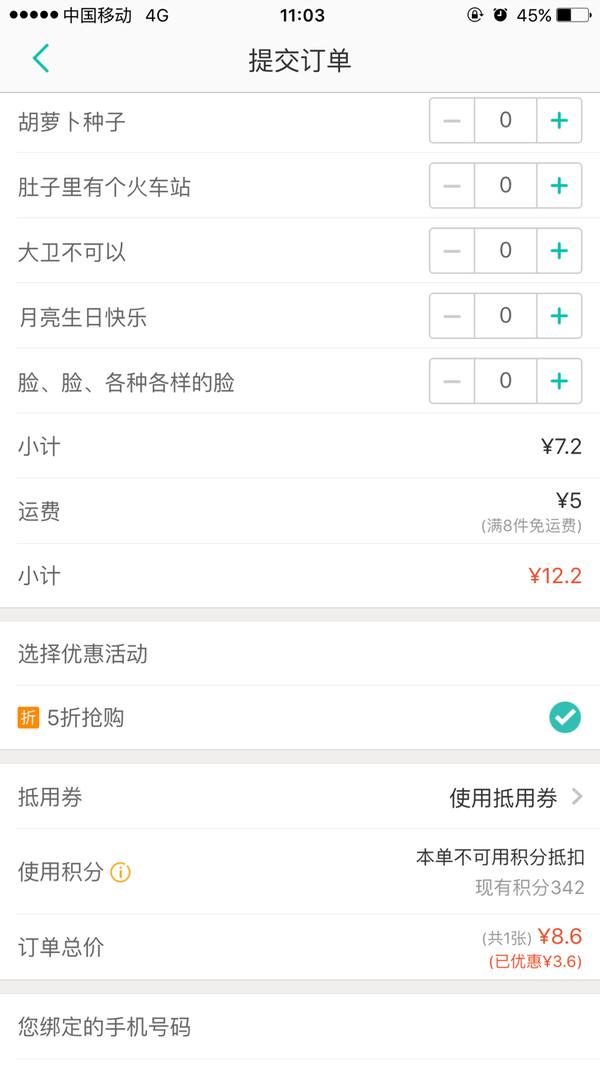Decrease quantity of 胡萝卜种子 with minus

pyautogui.click(x=452, y=121)
